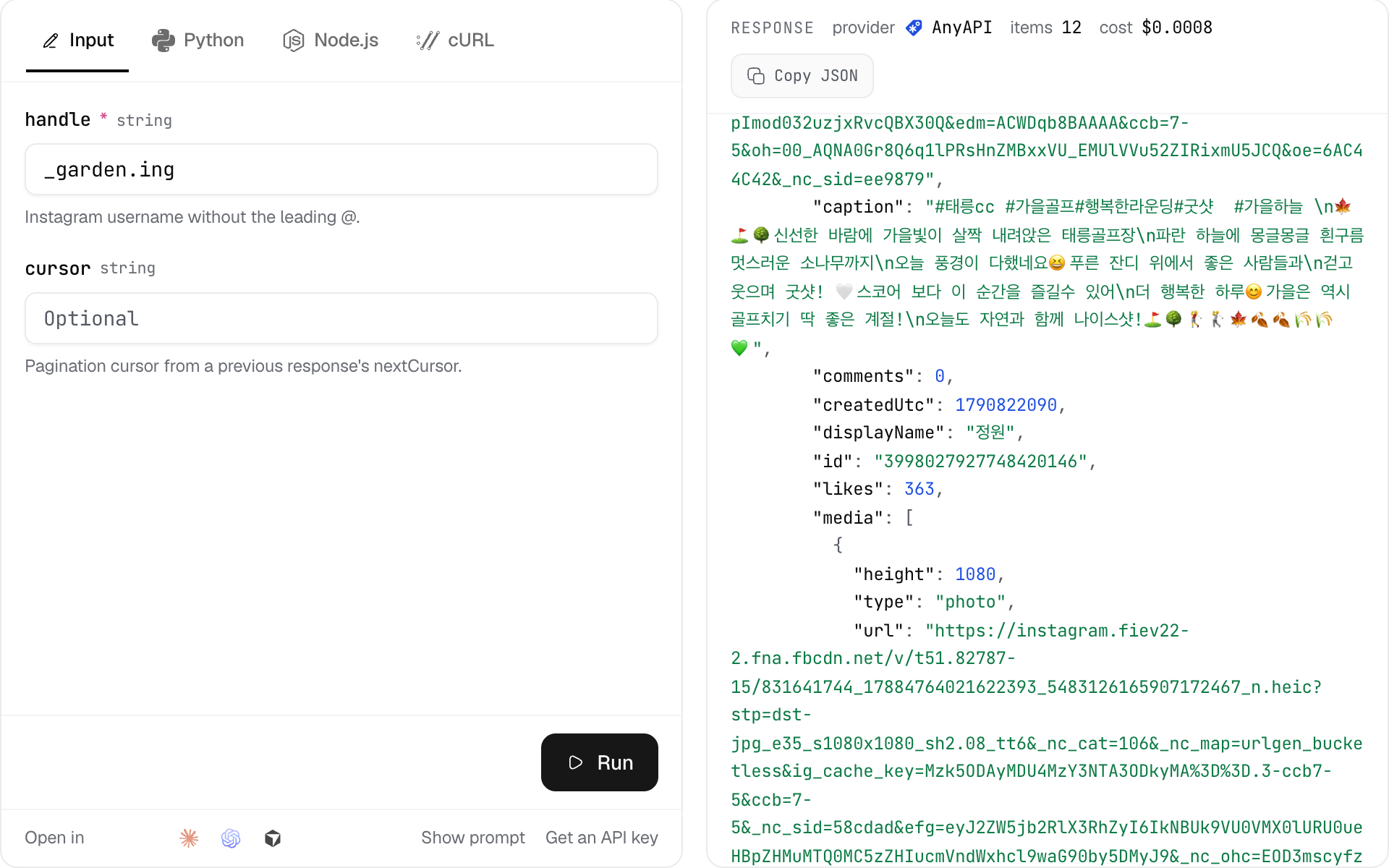Click the pencil icon on Input tab
Image resolution: width=1389 pixels, height=868 pixels.
(x=51, y=41)
